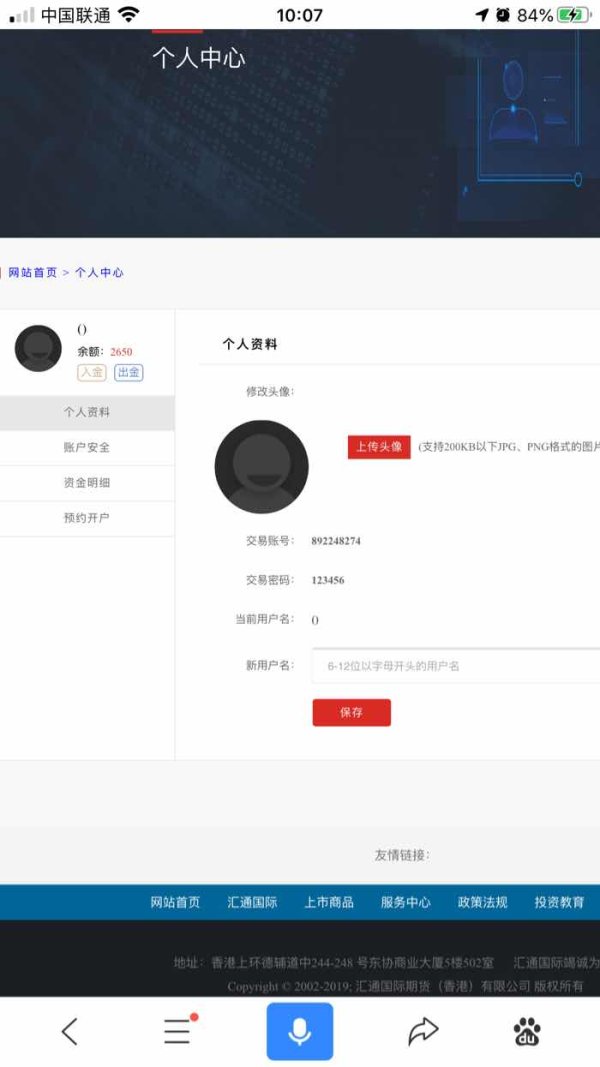Click the small sidebar profile avatar

(38, 348)
